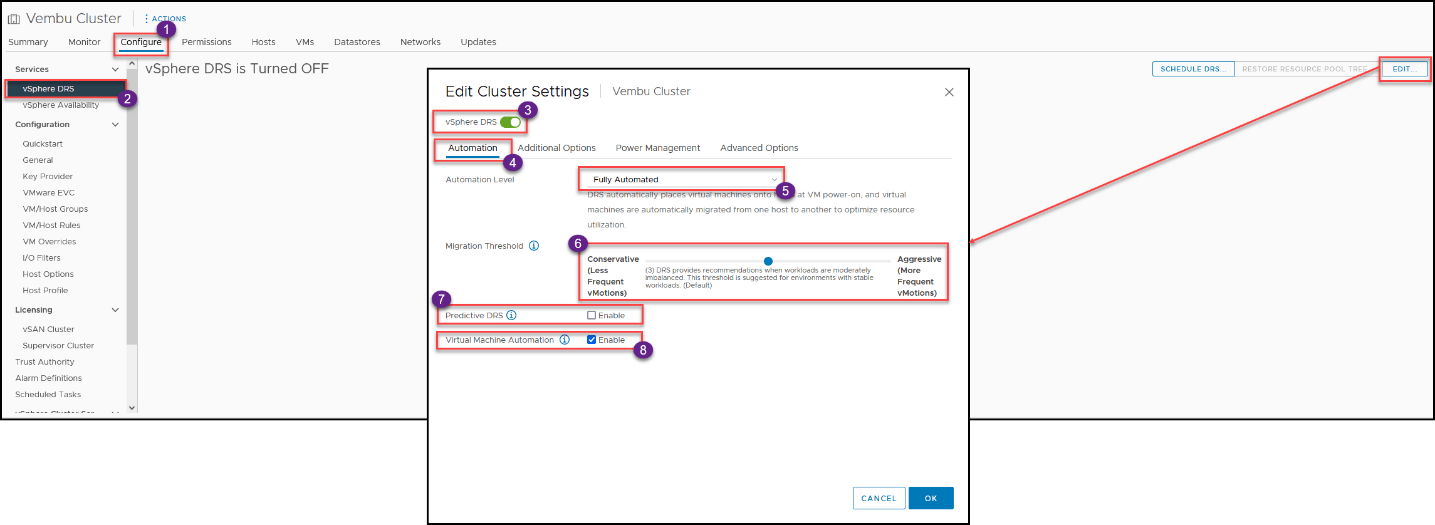
Task: Click the Predictive DRS info icon
Action: (x=511, y=315)
